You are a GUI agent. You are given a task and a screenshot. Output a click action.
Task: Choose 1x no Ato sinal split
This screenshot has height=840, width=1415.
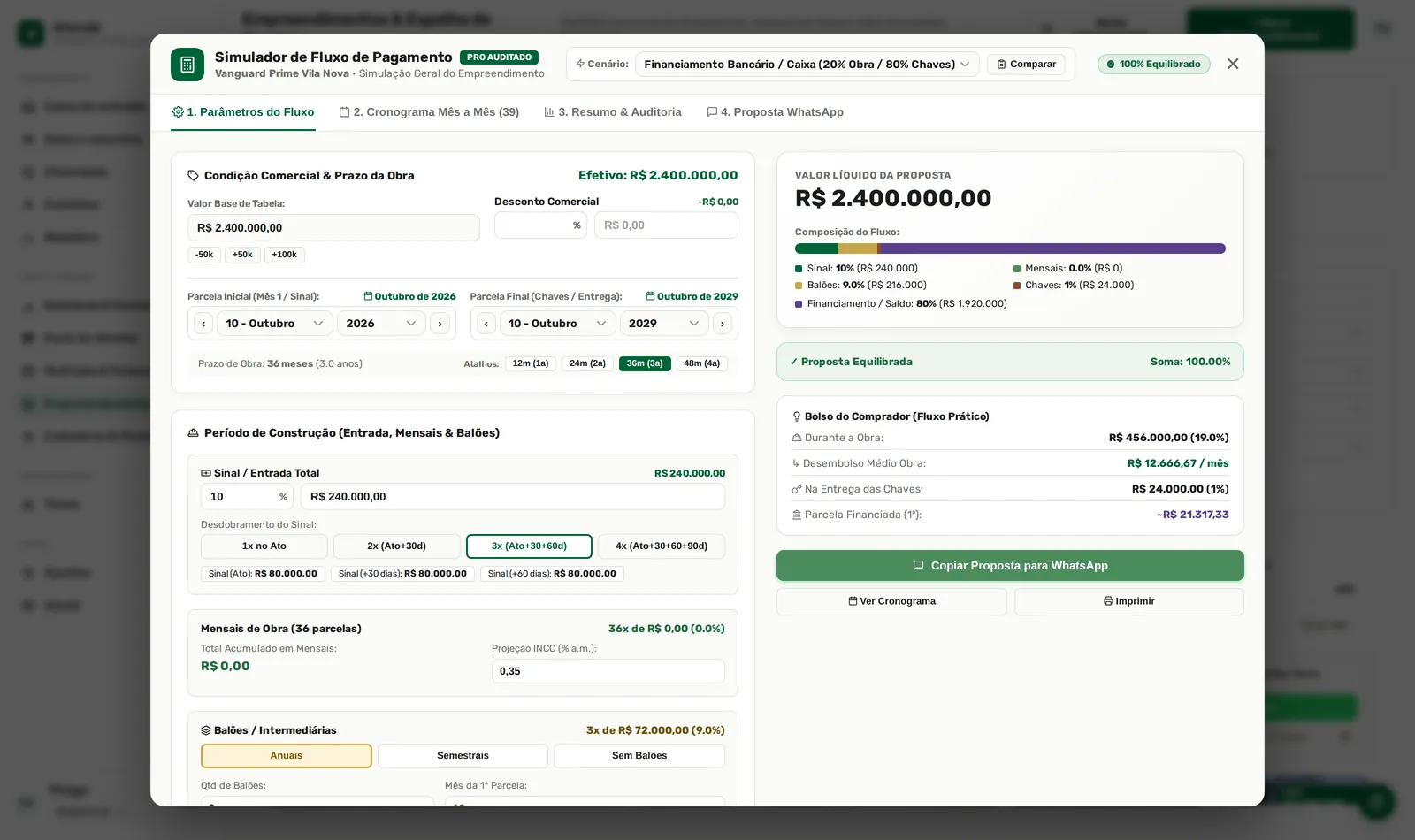tap(264, 546)
